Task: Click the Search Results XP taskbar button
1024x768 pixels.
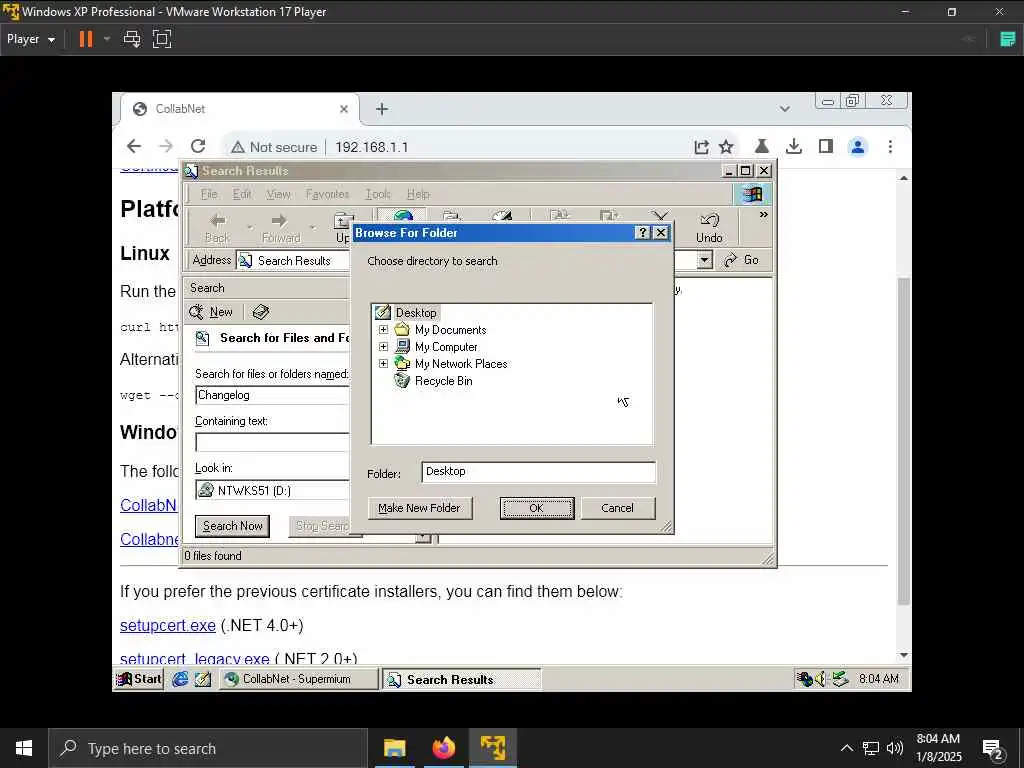Action: pyautogui.click(x=462, y=679)
